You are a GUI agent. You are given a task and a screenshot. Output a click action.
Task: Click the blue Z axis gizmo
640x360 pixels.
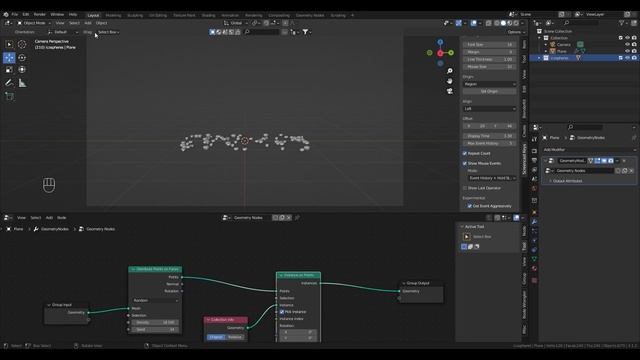[440, 42]
